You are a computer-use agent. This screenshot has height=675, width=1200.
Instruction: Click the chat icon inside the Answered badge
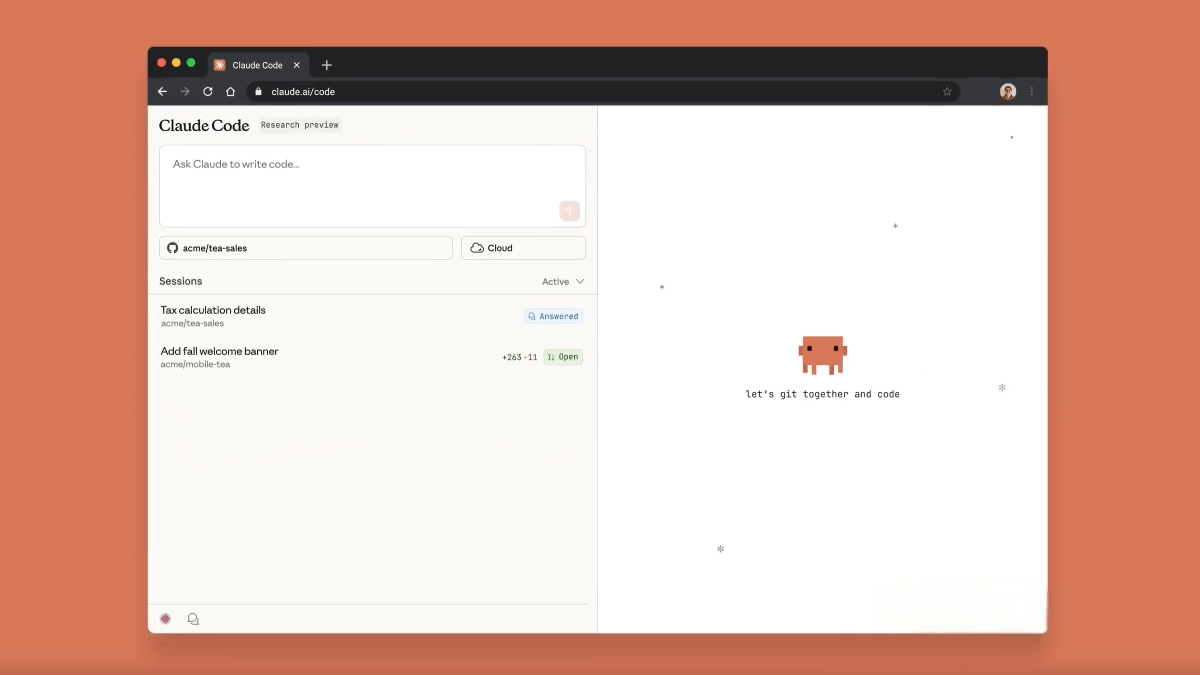pos(531,316)
